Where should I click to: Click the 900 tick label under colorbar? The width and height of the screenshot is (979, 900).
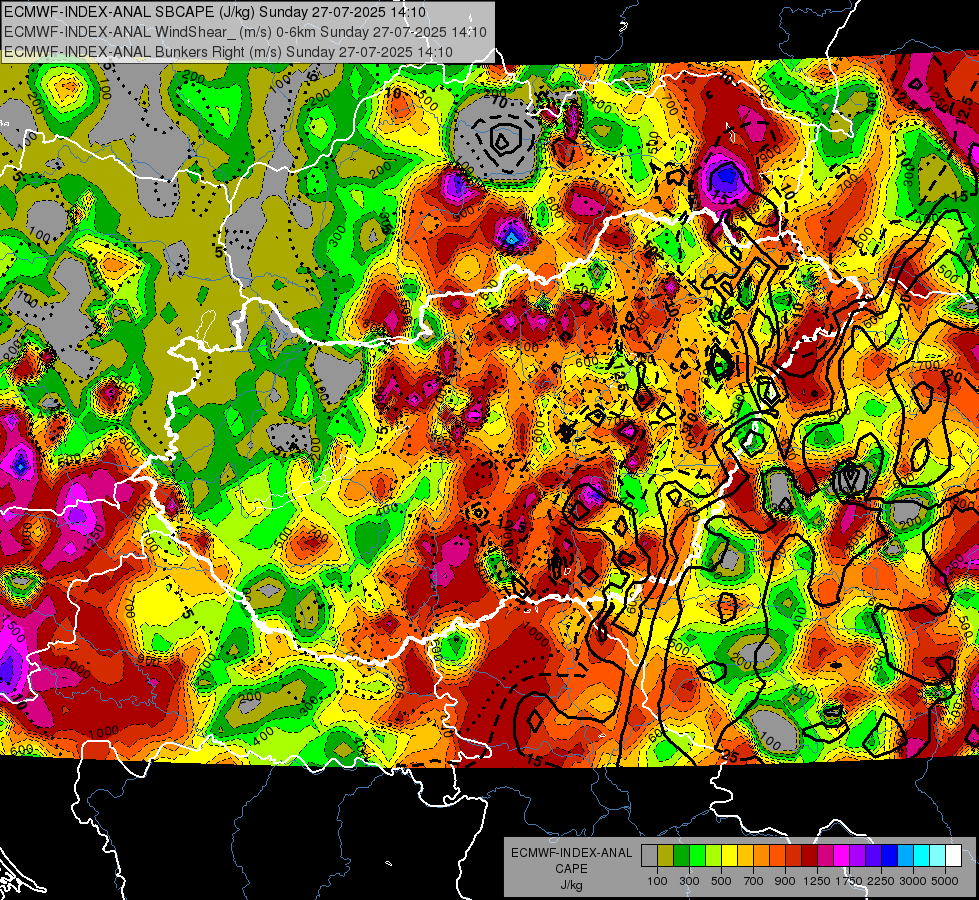785,881
